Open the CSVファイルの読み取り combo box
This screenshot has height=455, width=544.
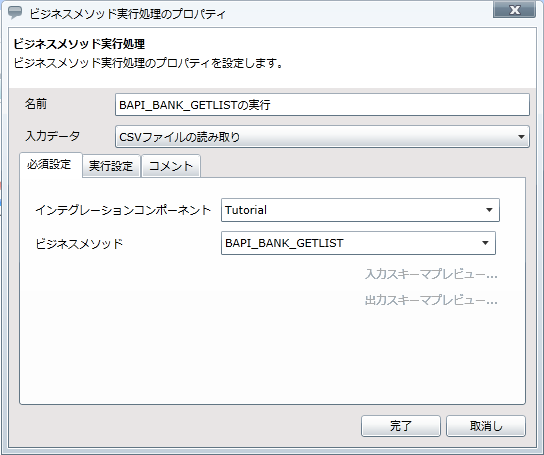click(x=322, y=137)
